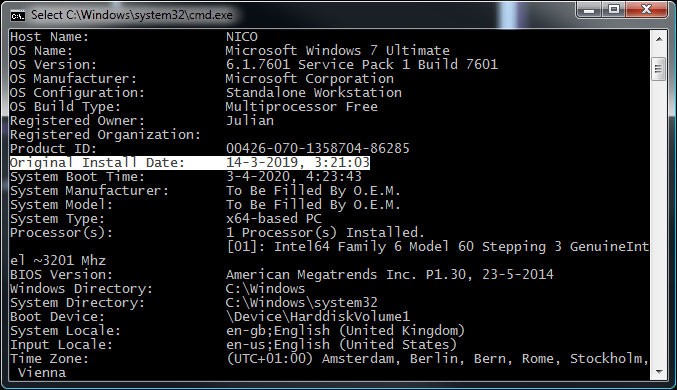Click the empty scrollbar track below thumb
This screenshot has height=390, width=677.
(x=659, y=222)
